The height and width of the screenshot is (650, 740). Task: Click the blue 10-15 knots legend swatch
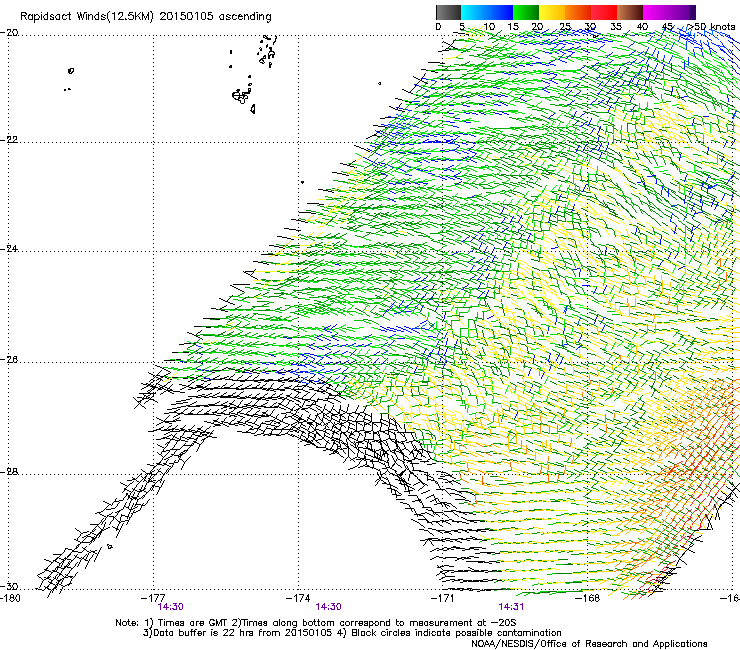pos(500,12)
